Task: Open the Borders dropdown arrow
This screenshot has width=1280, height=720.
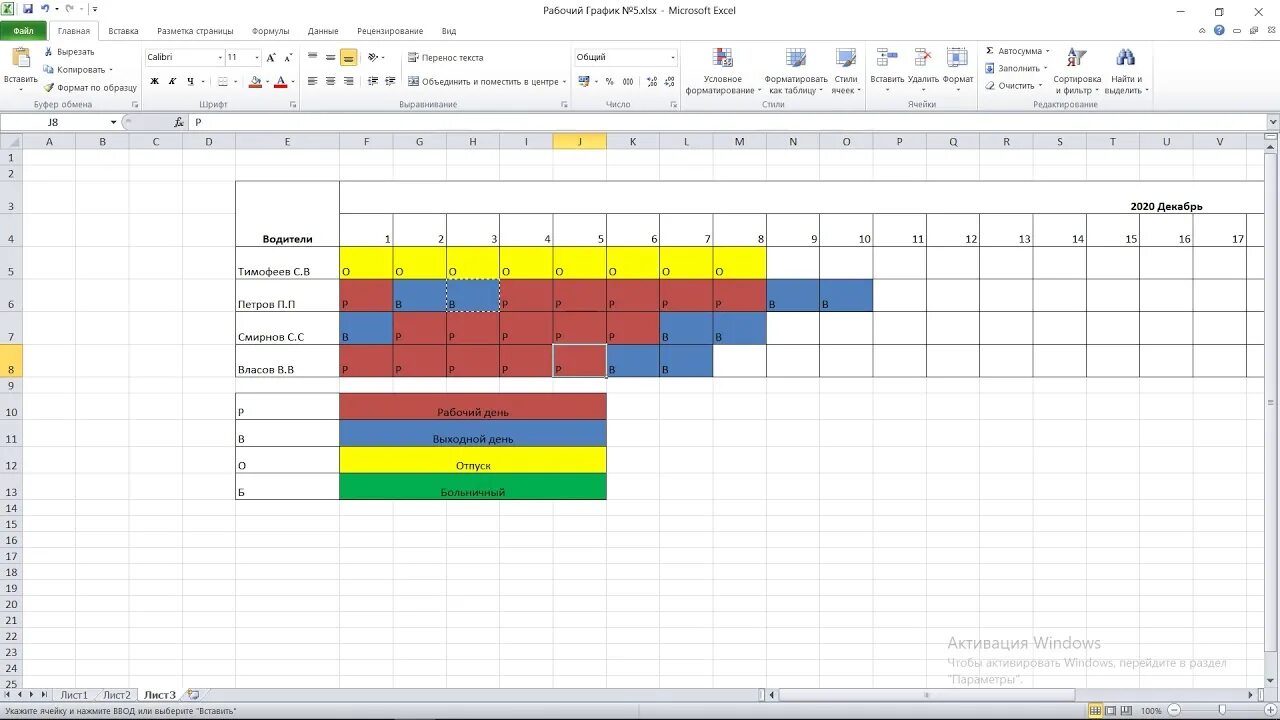Action: click(x=236, y=82)
